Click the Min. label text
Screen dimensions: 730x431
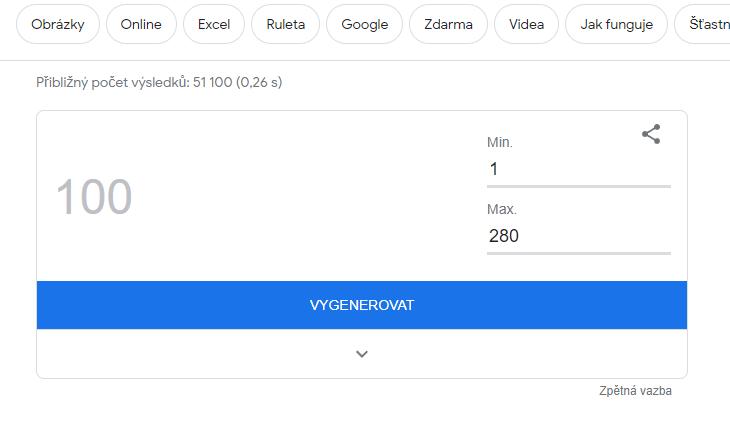click(500, 143)
